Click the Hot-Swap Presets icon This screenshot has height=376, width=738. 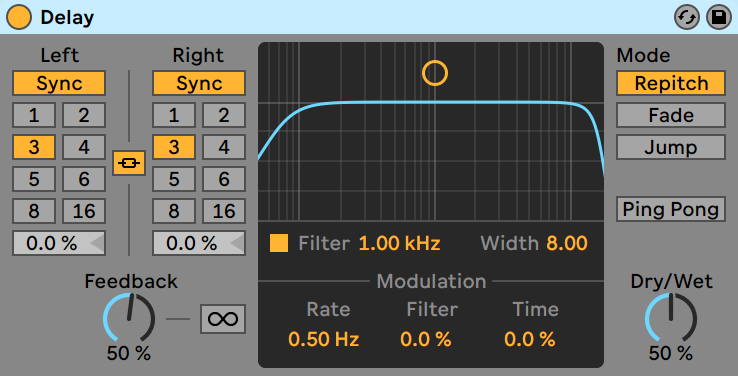(x=687, y=18)
